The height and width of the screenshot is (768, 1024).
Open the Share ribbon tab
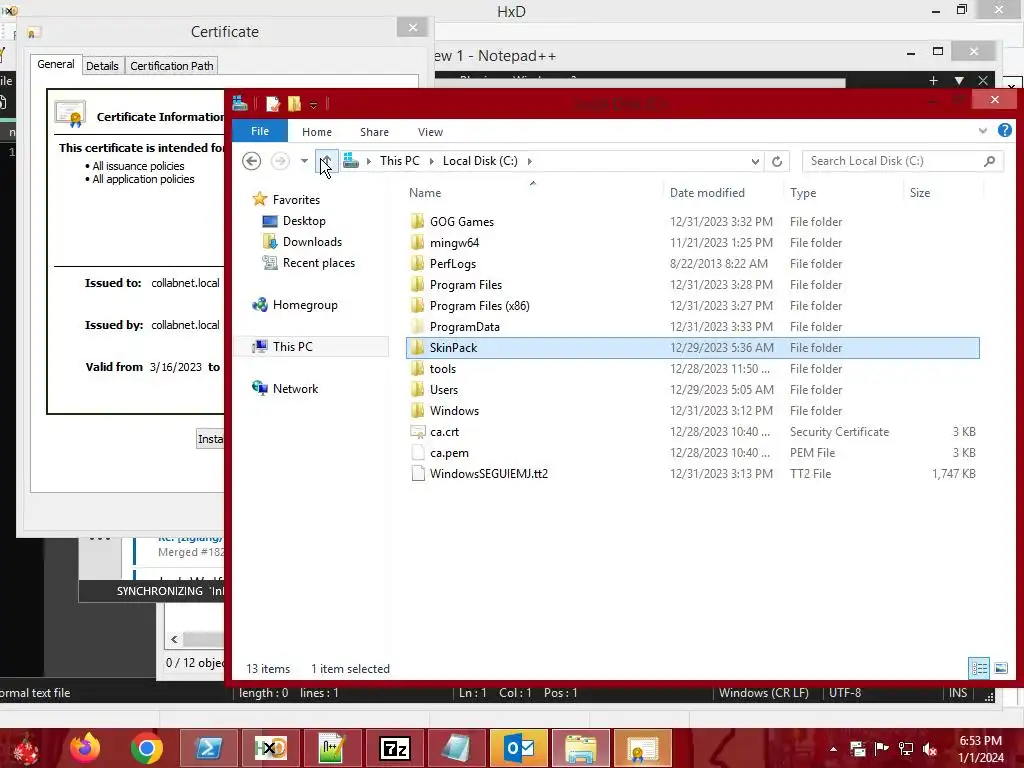tap(374, 132)
